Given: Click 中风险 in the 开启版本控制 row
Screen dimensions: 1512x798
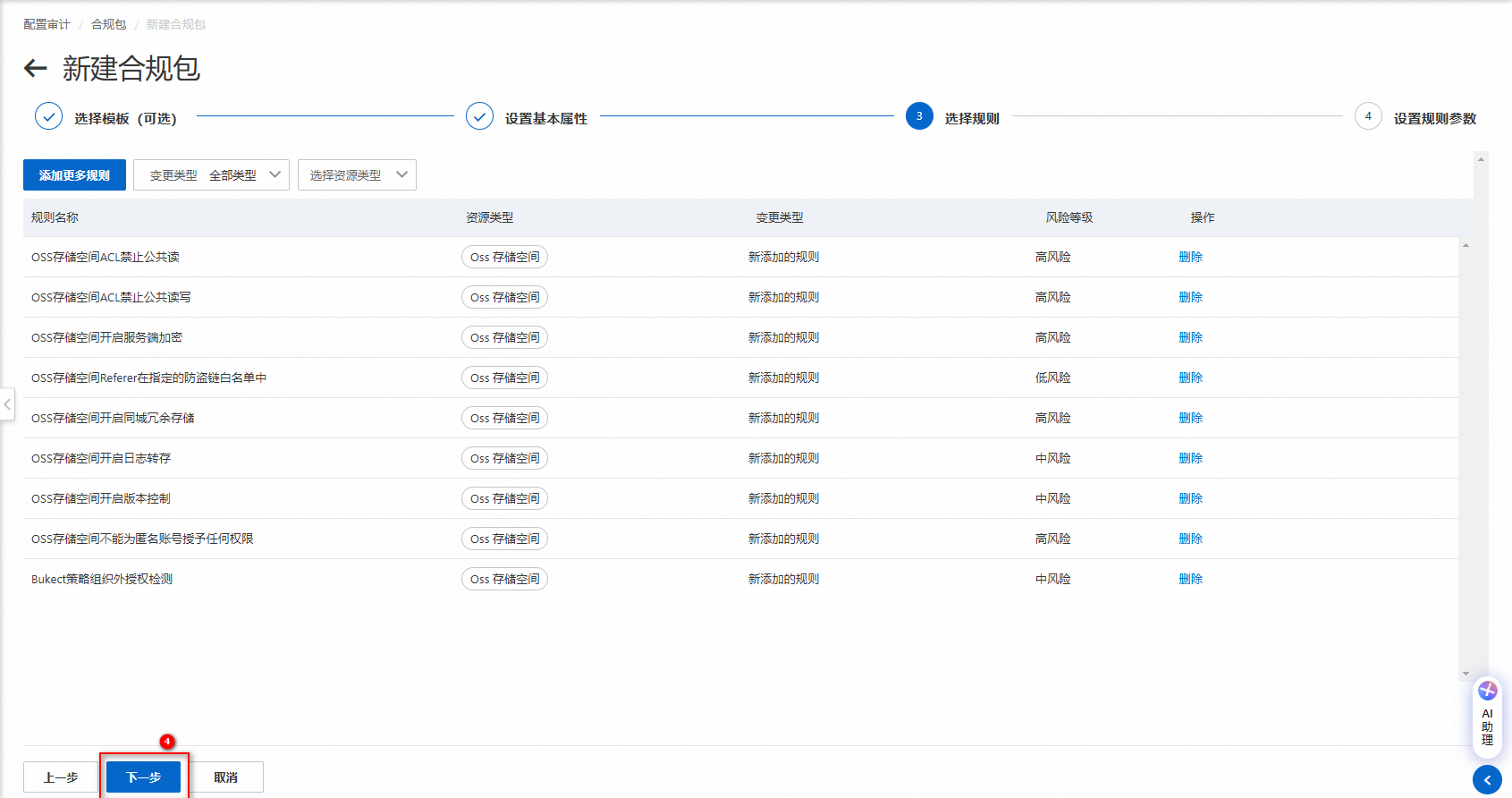Looking at the screenshot, I should click(1053, 498).
